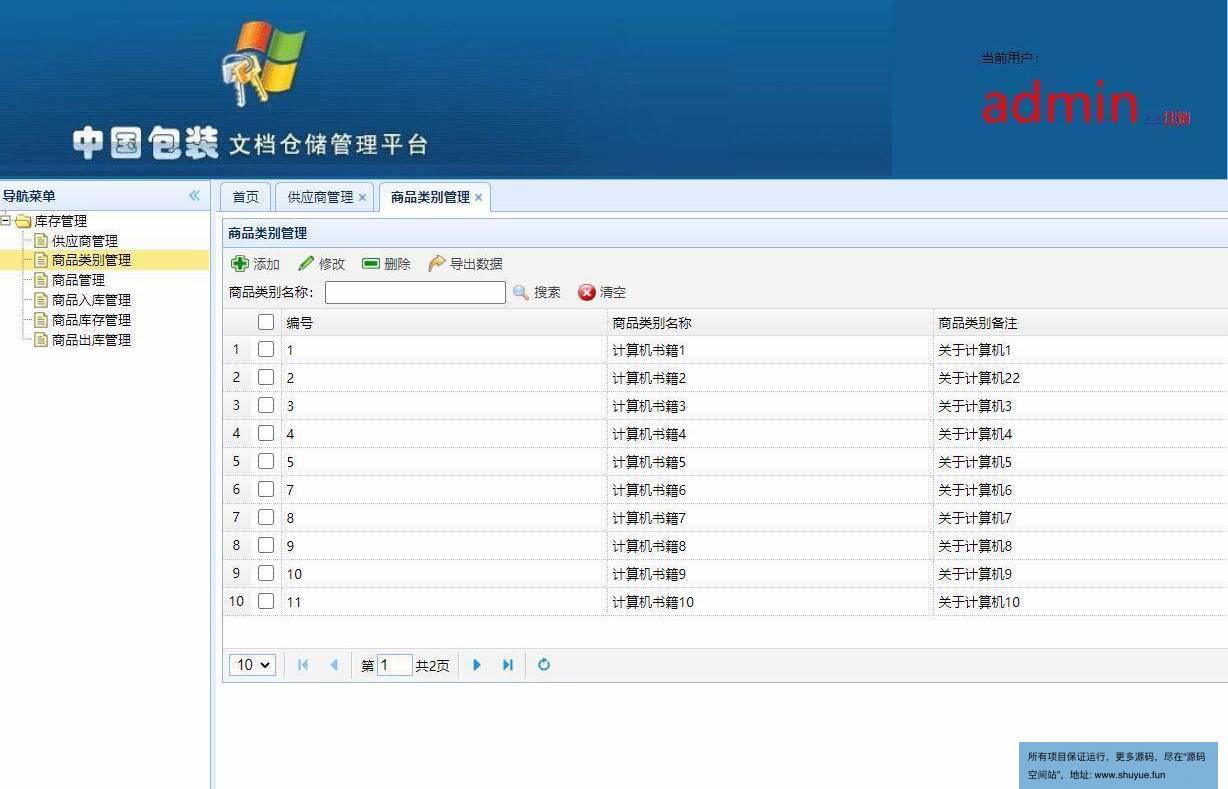The image size is (1228, 789).
Task: Refresh the table with reload icon
Action: coord(544,665)
